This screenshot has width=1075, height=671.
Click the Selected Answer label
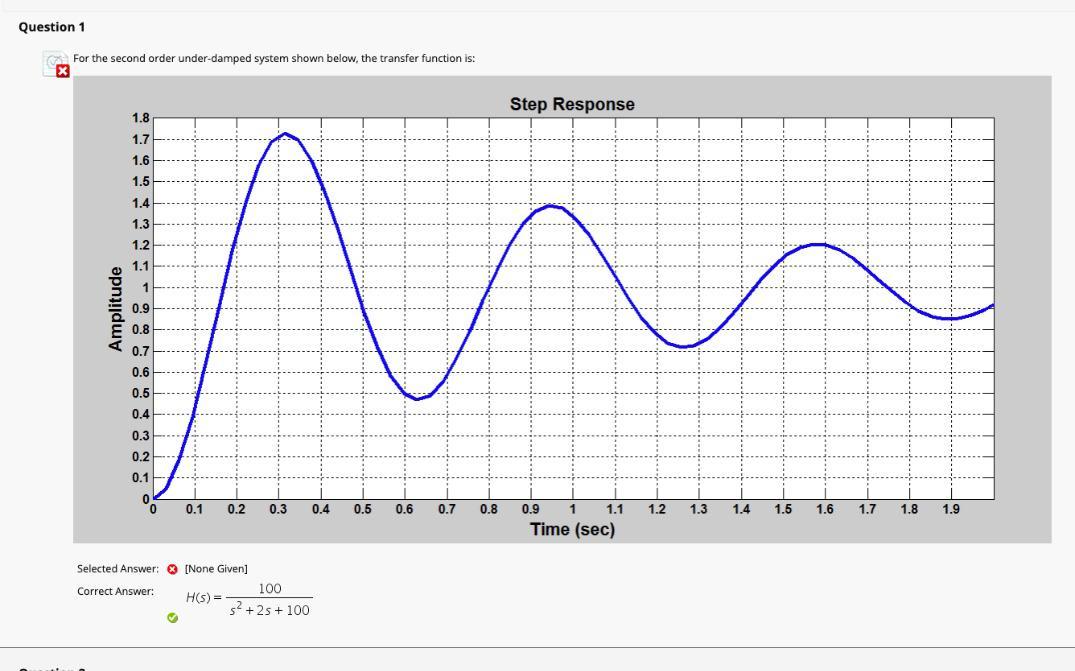118,566
